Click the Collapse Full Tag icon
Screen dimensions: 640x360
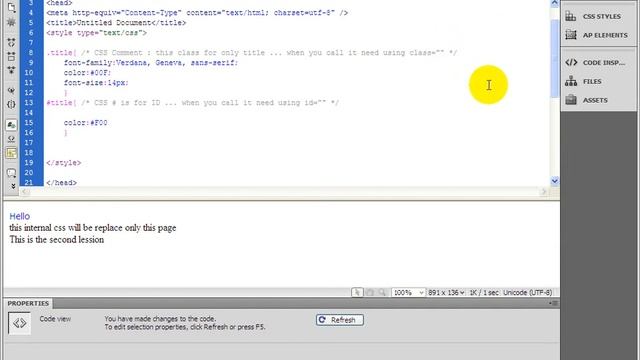[11, 42]
